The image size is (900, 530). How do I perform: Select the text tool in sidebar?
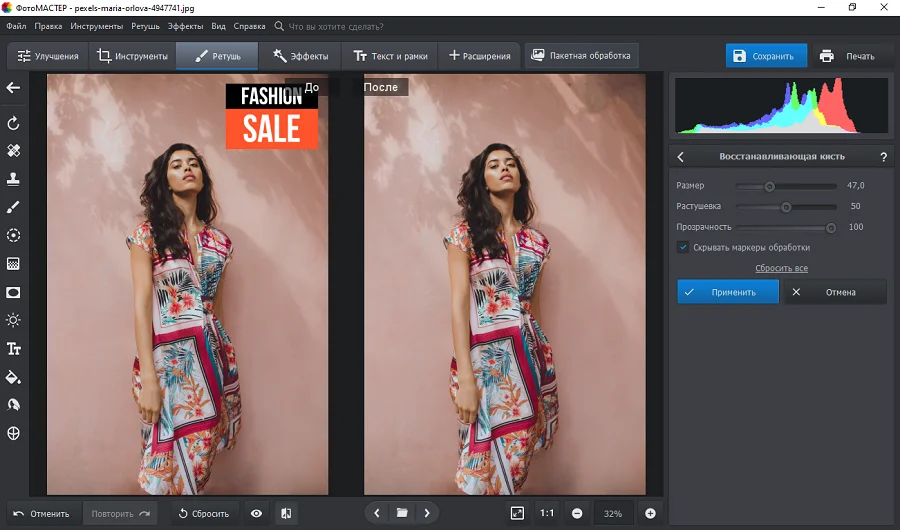[14, 349]
